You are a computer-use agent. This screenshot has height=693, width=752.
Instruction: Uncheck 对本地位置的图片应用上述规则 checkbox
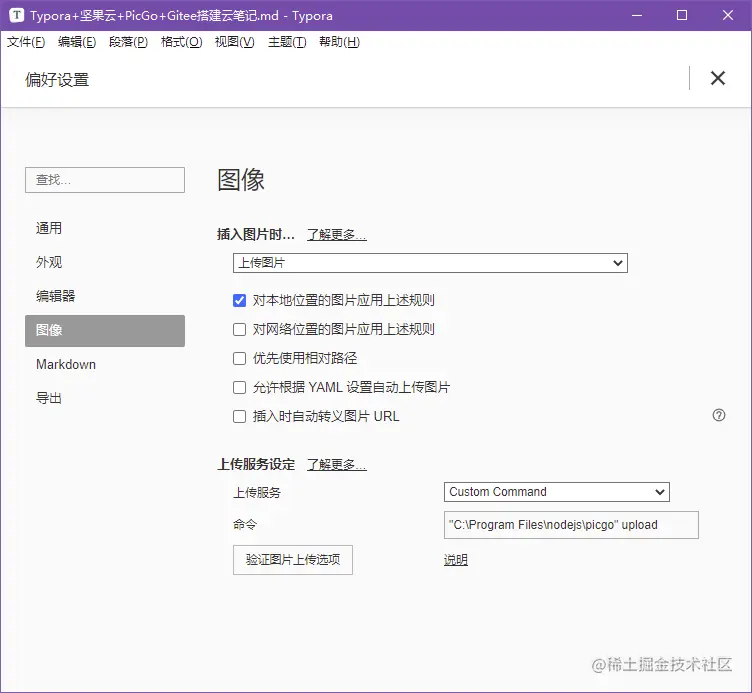[x=239, y=301]
